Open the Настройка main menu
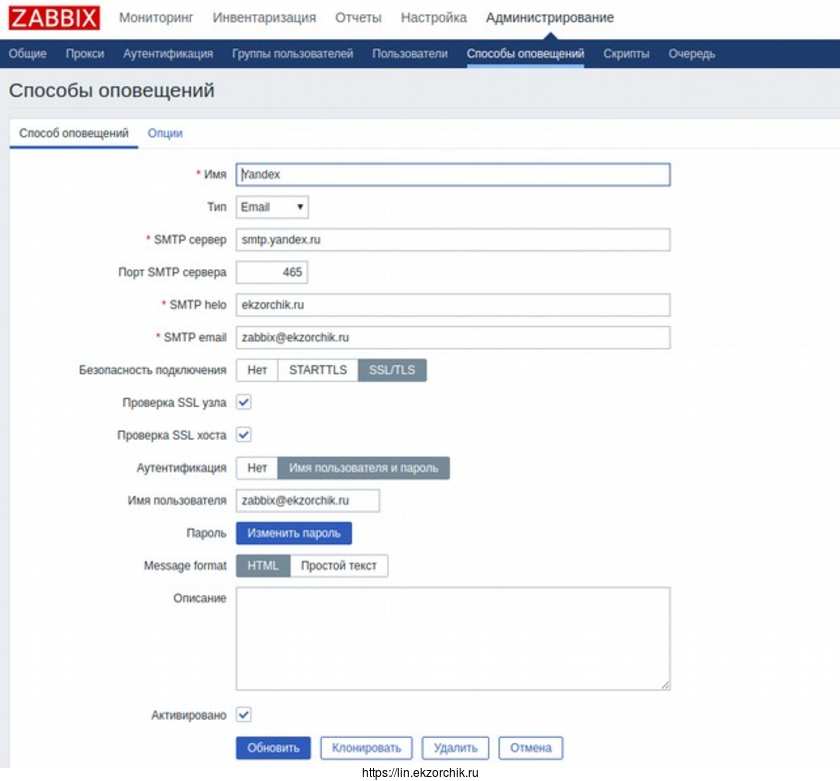The width and height of the screenshot is (840, 781). (433, 18)
